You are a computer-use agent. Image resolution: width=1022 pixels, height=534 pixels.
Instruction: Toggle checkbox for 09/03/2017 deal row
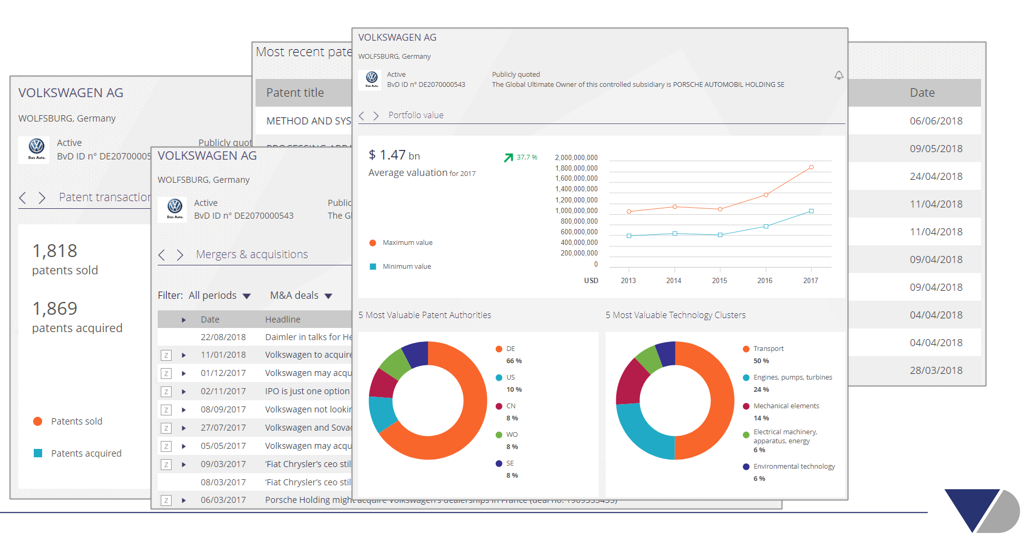tap(166, 465)
